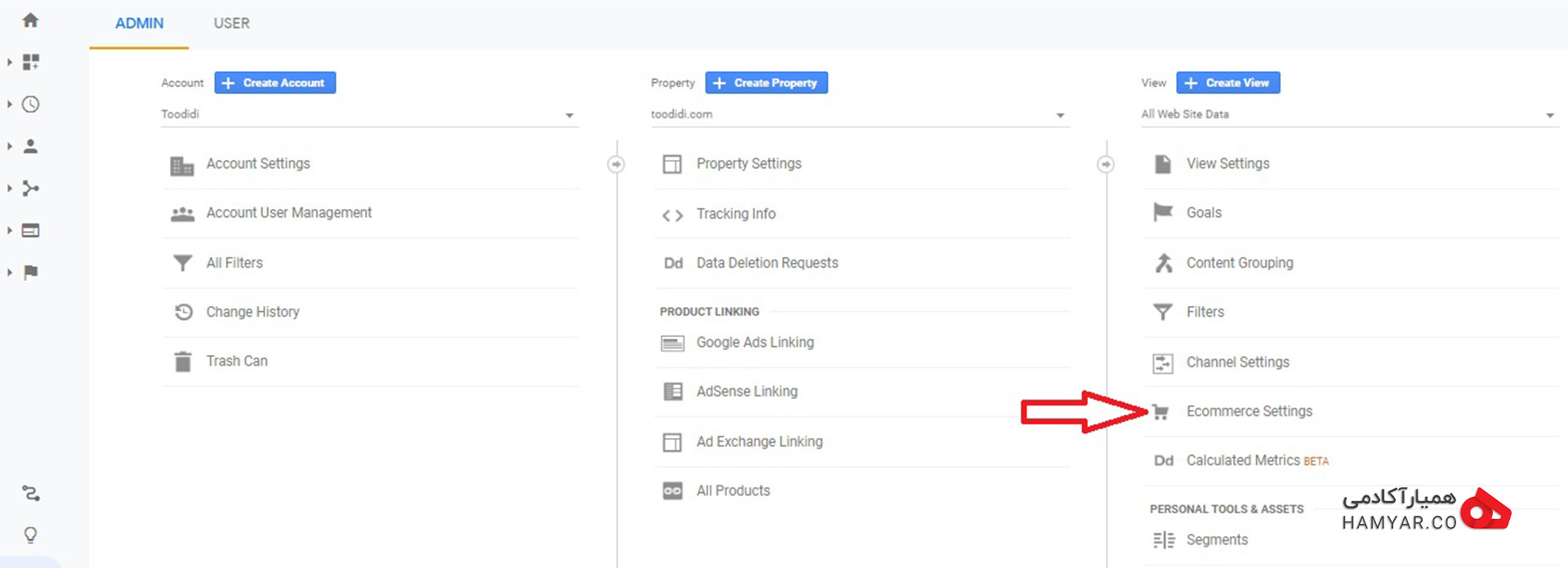Click the Create Property button
1568x568 pixels.
click(x=767, y=82)
